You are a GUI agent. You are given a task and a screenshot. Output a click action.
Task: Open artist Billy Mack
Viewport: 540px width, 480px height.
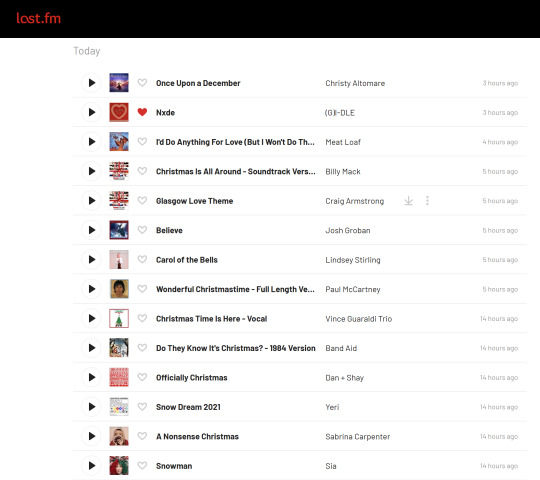[343, 171]
